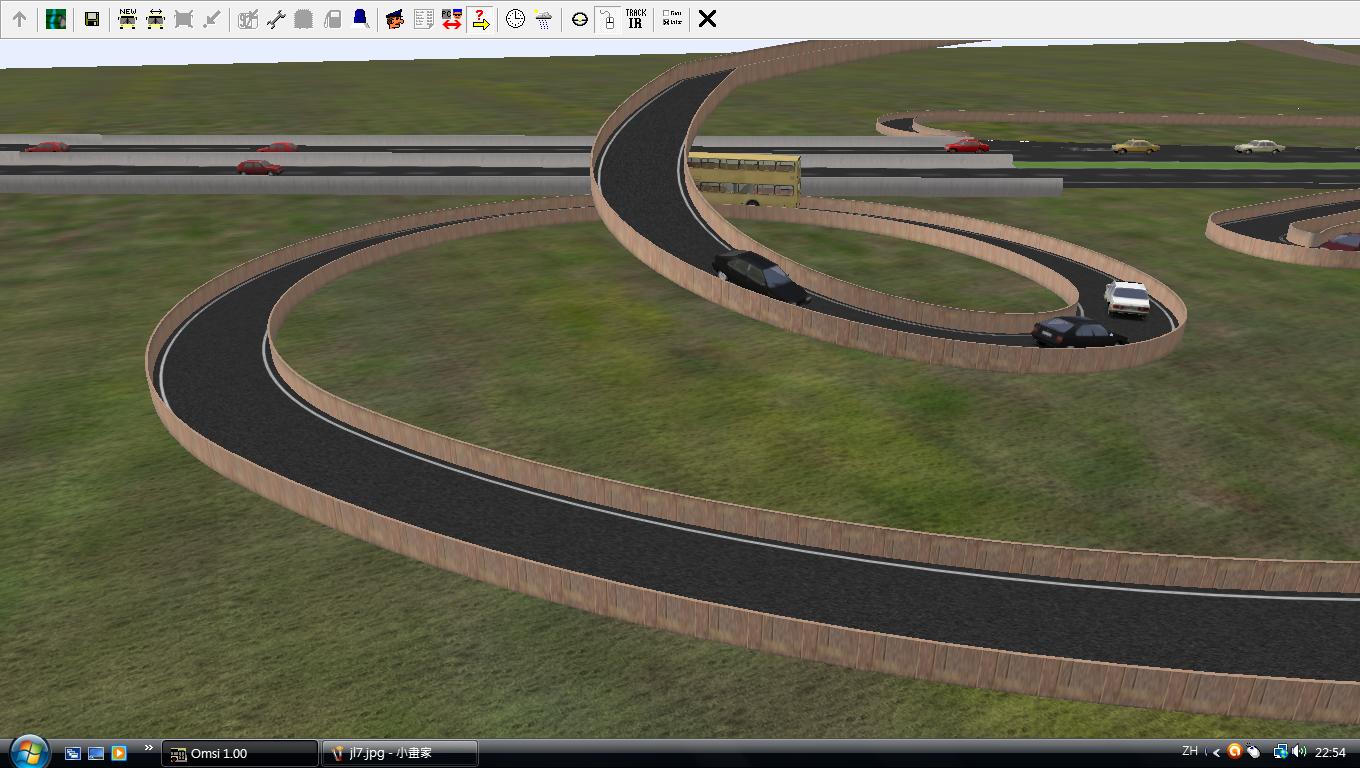Screen dimensions: 1360x768
Task: Open the Windows Start button
Action: [28, 751]
